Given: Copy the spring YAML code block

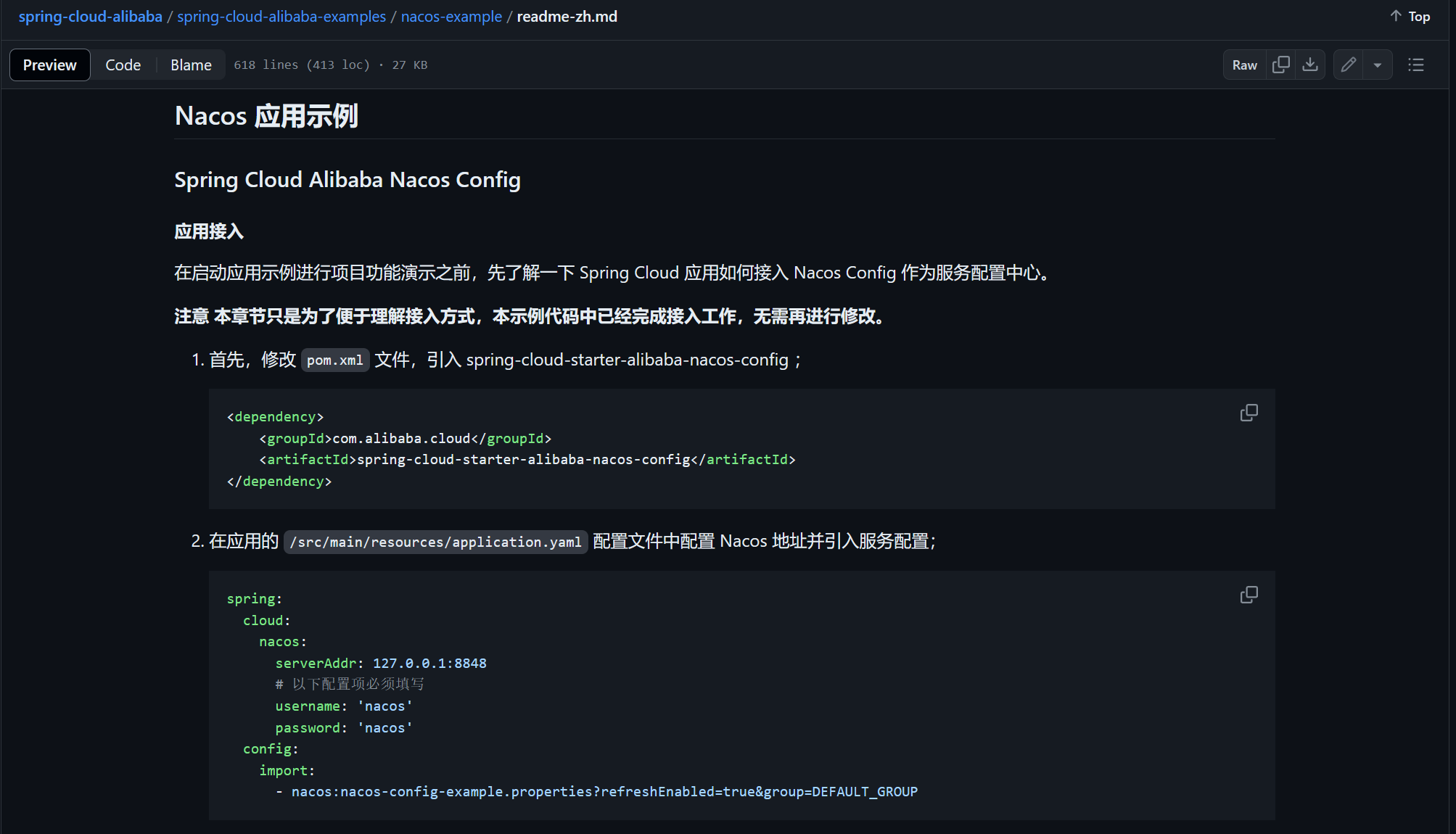Looking at the screenshot, I should point(1249,595).
